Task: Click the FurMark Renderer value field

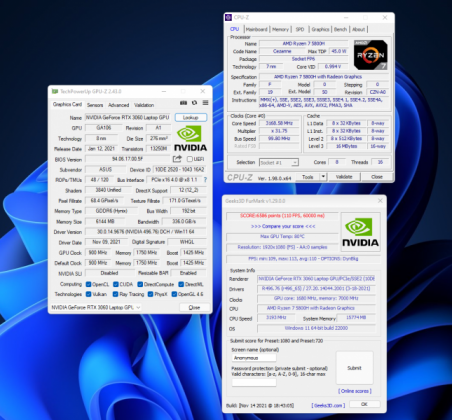Action: 316,279
